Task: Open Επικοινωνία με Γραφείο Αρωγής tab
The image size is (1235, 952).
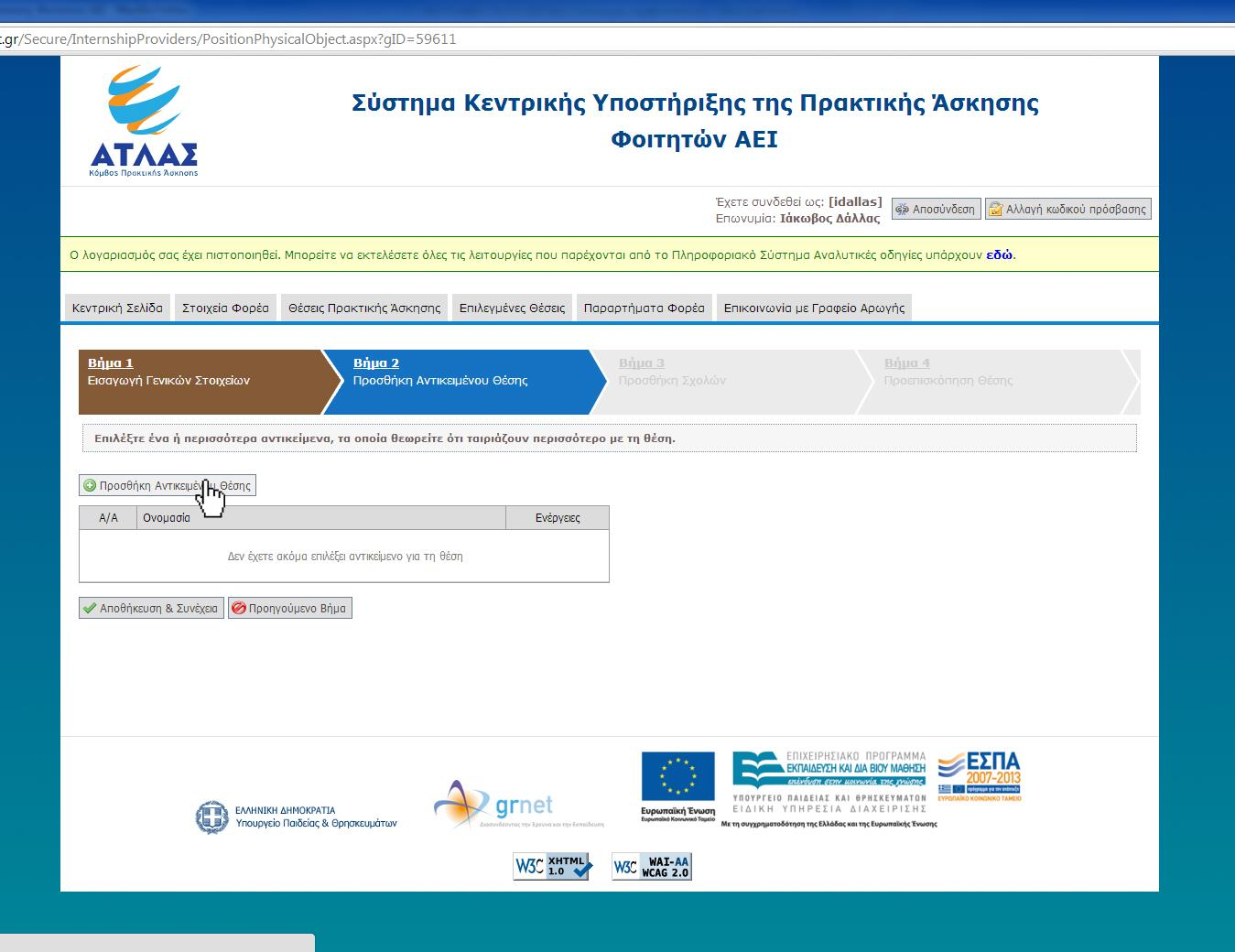Action: [814, 308]
